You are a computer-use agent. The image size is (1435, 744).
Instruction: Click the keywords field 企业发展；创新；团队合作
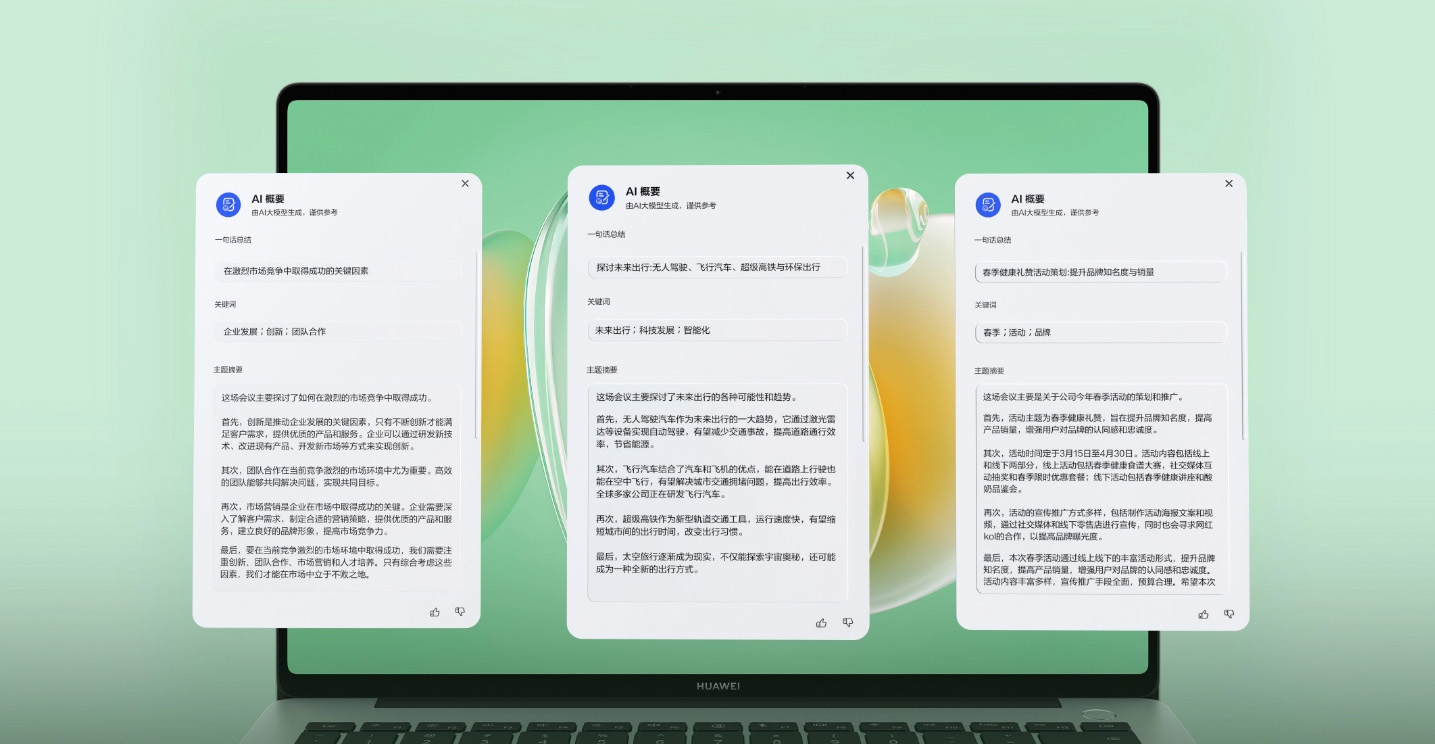click(337, 331)
